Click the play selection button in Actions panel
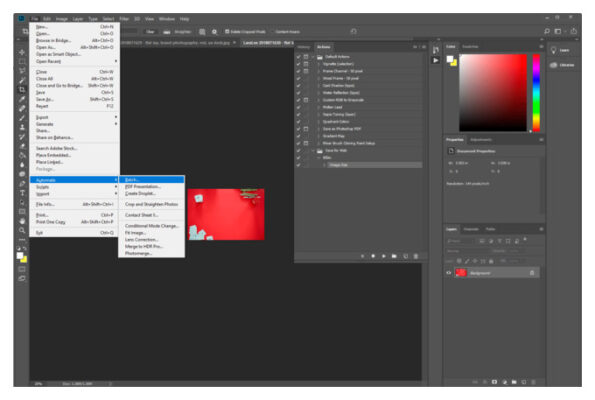Image resolution: width=595 pixels, height=400 pixels. 384,256
